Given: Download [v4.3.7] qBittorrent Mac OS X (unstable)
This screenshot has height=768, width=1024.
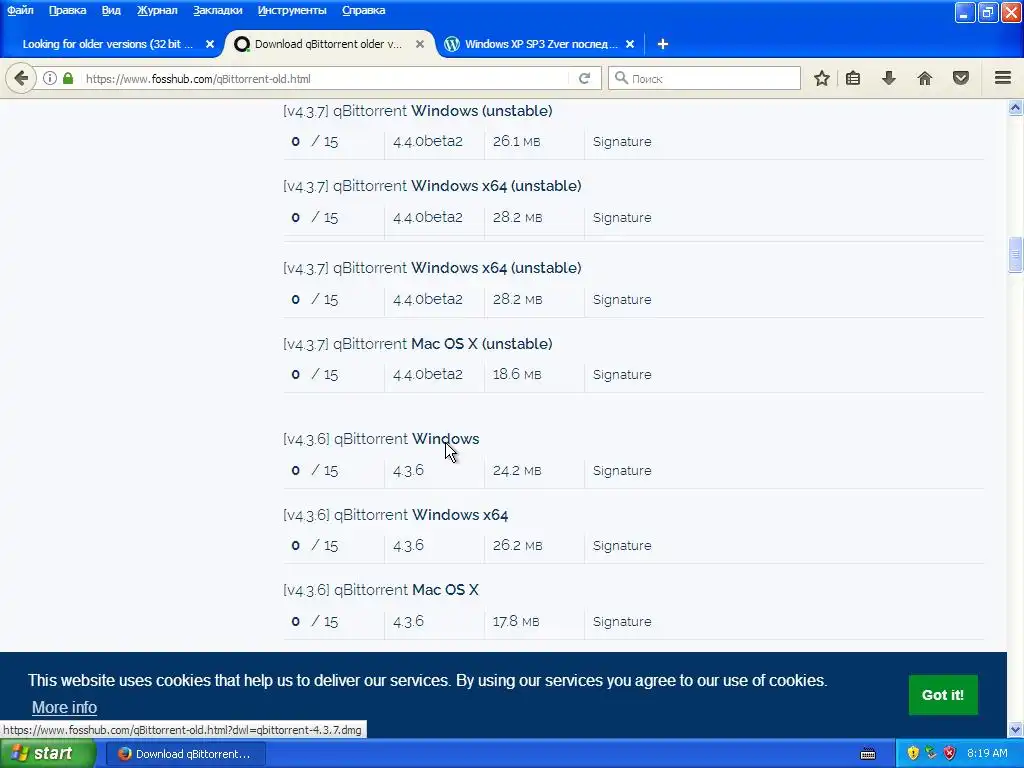Looking at the screenshot, I should click(x=418, y=344).
